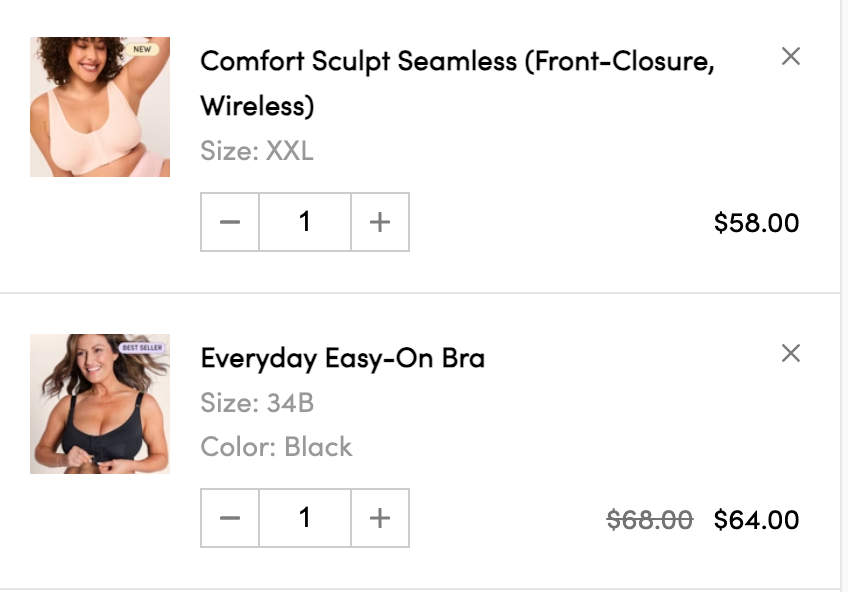
Task: Click the BEST SELLER badge on the thumbnail
Action: [142, 348]
